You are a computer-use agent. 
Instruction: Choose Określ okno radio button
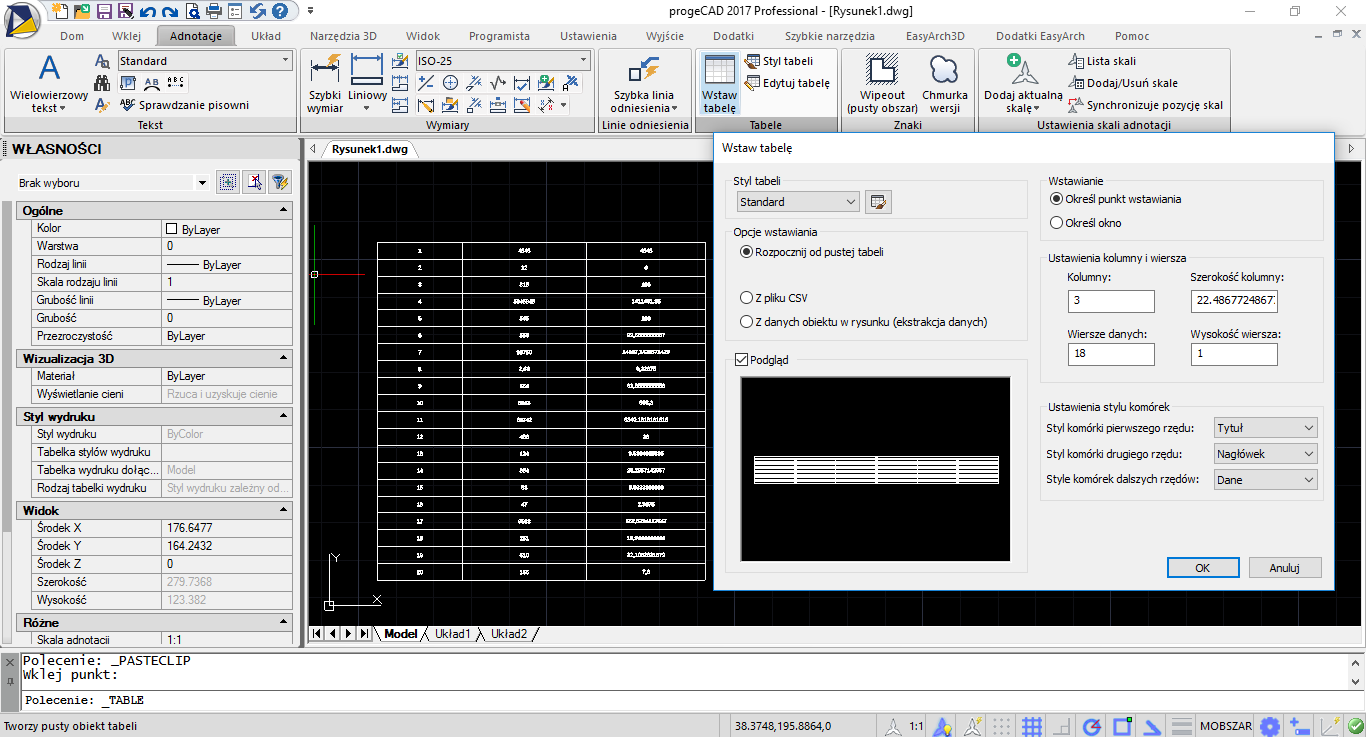click(1056, 223)
